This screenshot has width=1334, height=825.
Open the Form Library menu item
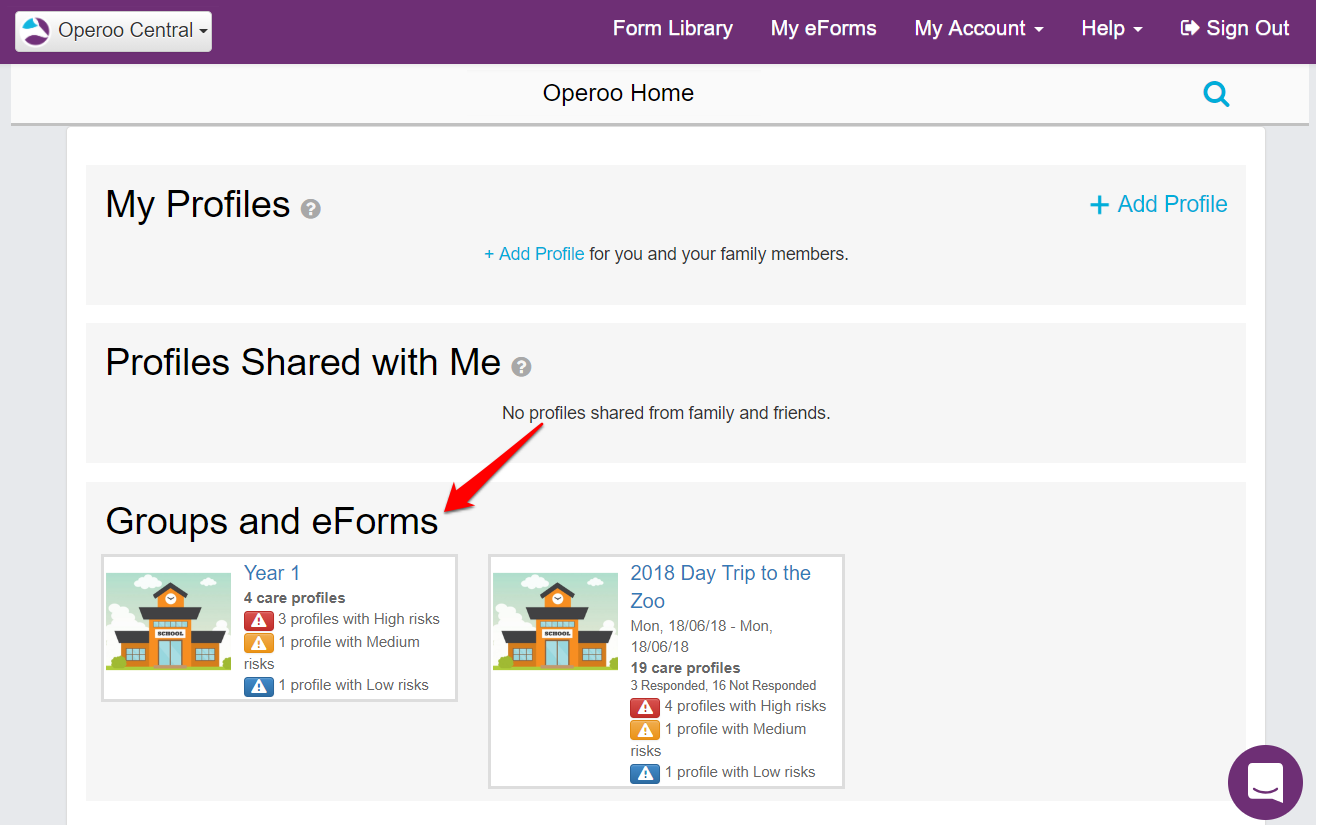tap(673, 29)
